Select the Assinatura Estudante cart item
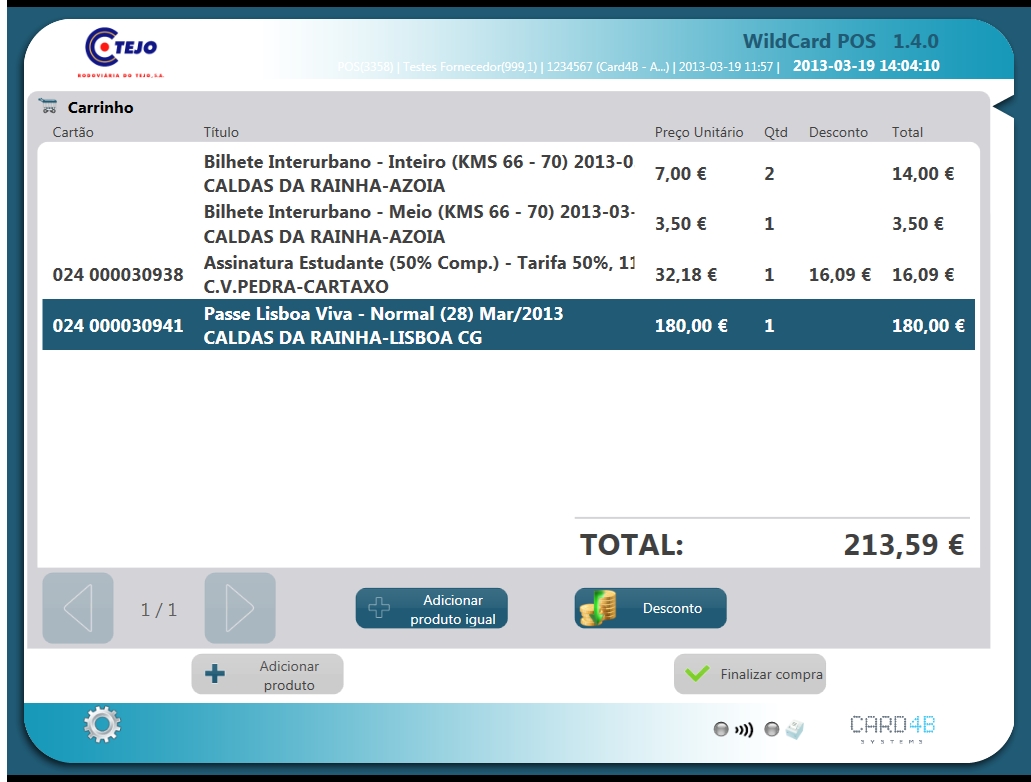 418,275
